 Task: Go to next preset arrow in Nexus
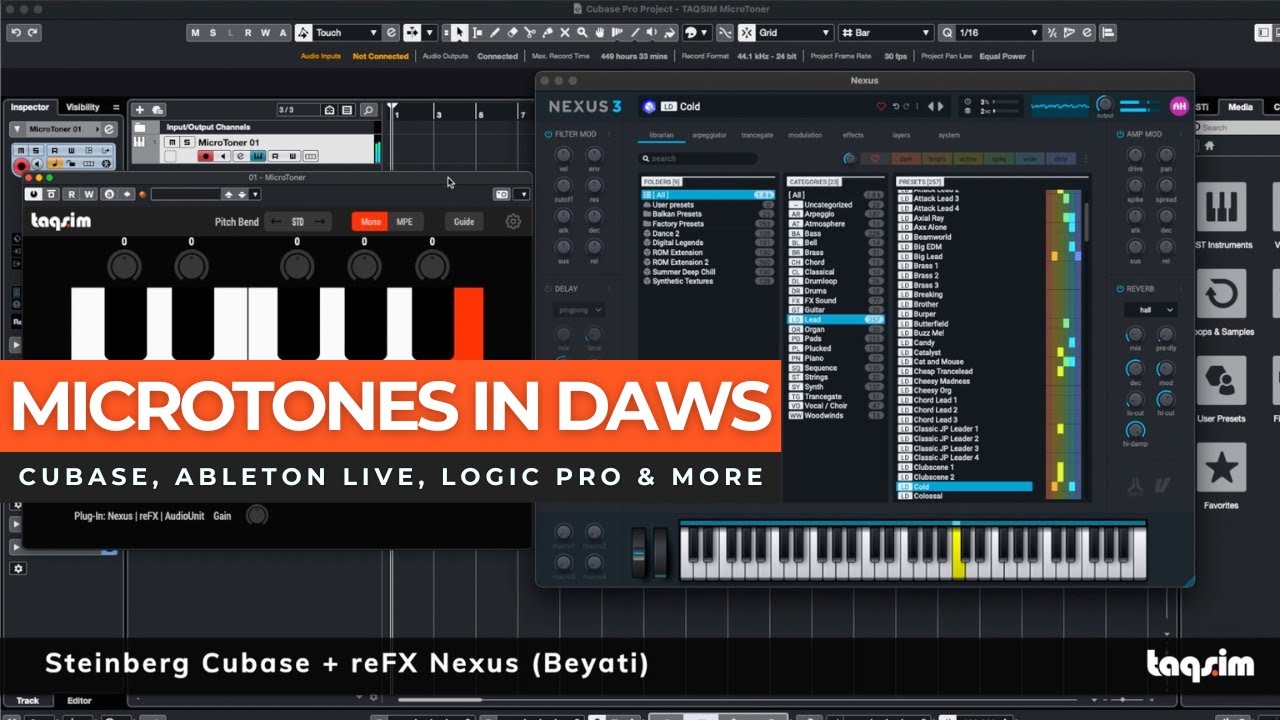(x=940, y=106)
